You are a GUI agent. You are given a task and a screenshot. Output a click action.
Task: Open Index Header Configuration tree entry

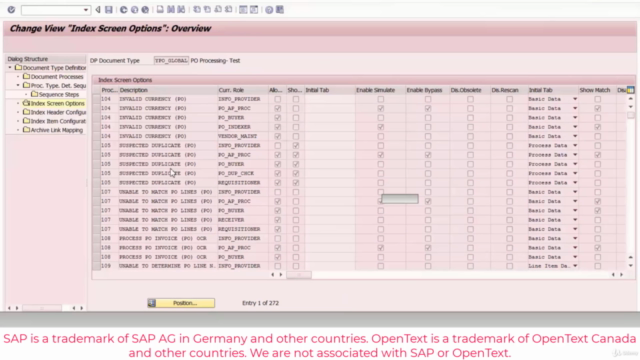[x=58, y=112]
